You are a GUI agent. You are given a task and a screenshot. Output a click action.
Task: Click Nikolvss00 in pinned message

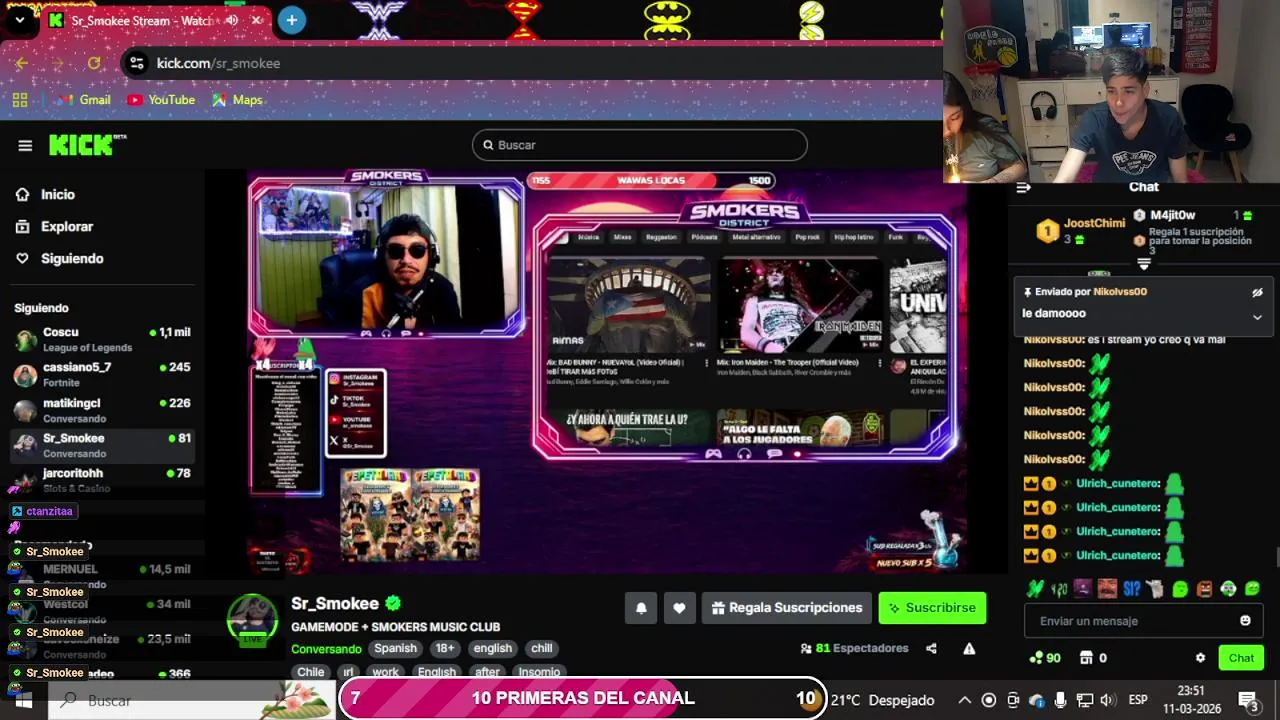coord(1120,292)
